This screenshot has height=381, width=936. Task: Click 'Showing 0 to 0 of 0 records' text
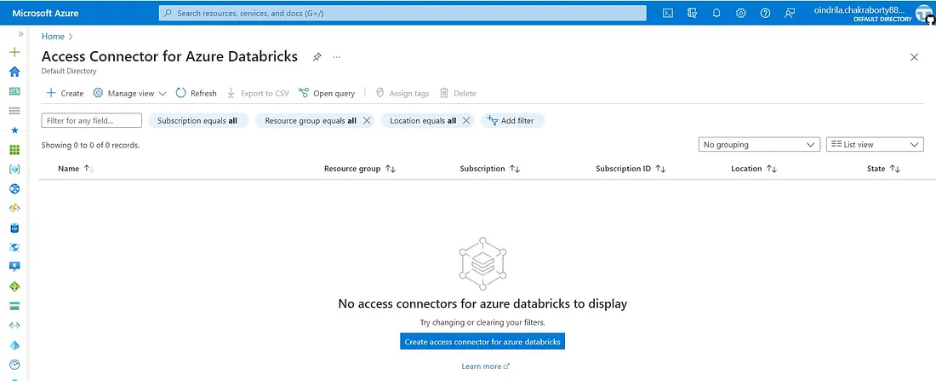(x=91, y=145)
